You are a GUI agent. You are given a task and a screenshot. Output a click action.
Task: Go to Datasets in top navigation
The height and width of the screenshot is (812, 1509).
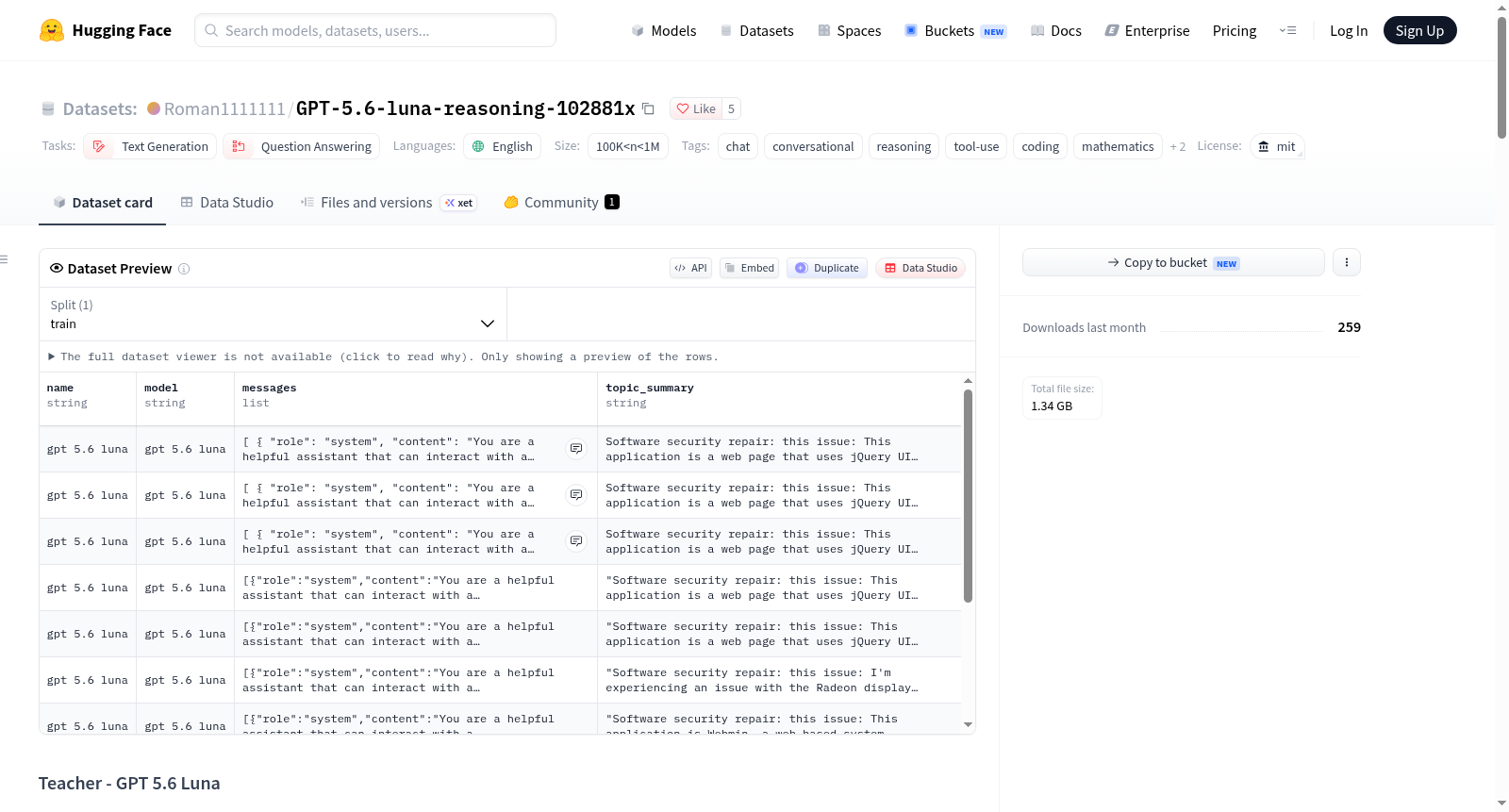click(x=757, y=30)
